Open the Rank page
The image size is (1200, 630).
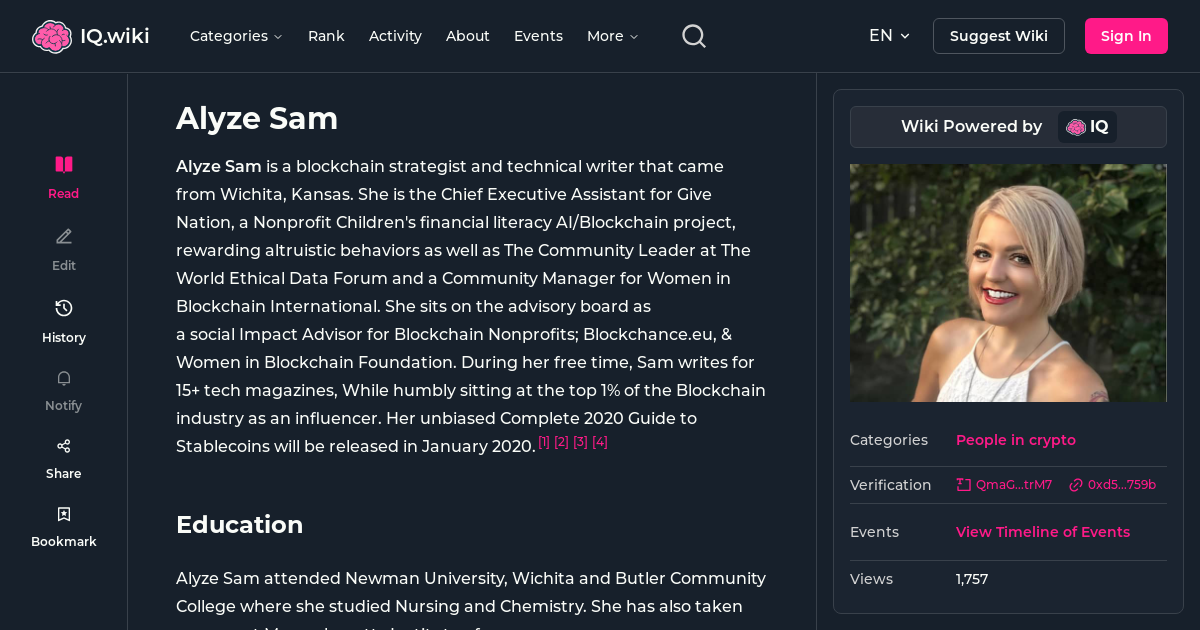pyautogui.click(x=326, y=35)
